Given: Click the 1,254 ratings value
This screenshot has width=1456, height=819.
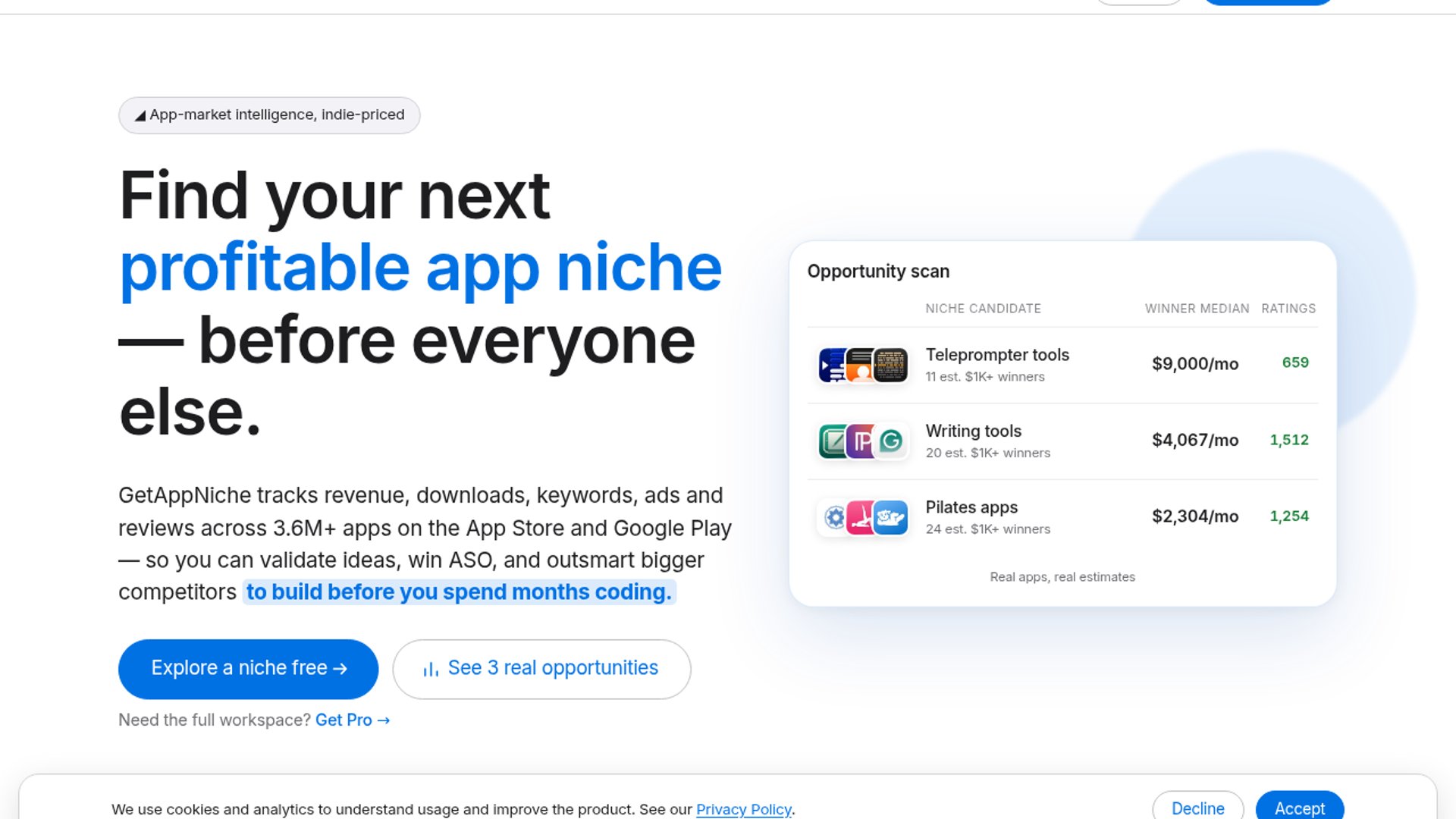Looking at the screenshot, I should 1289,516.
